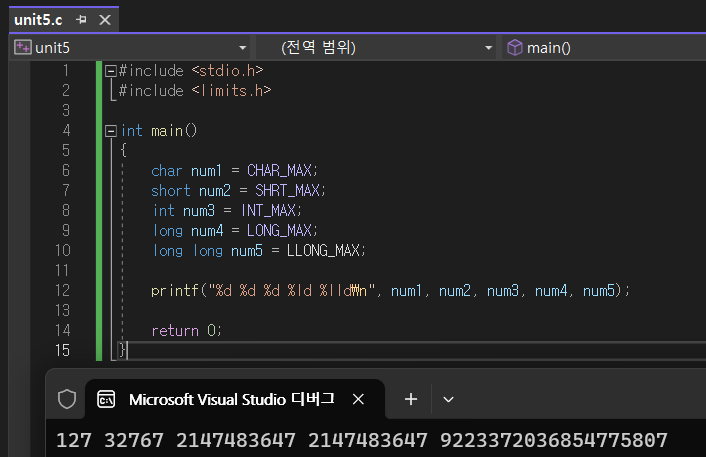Image resolution: width=706 pixels, height=457 pixels.
Task: Click the output value 127
Action: 74,440
